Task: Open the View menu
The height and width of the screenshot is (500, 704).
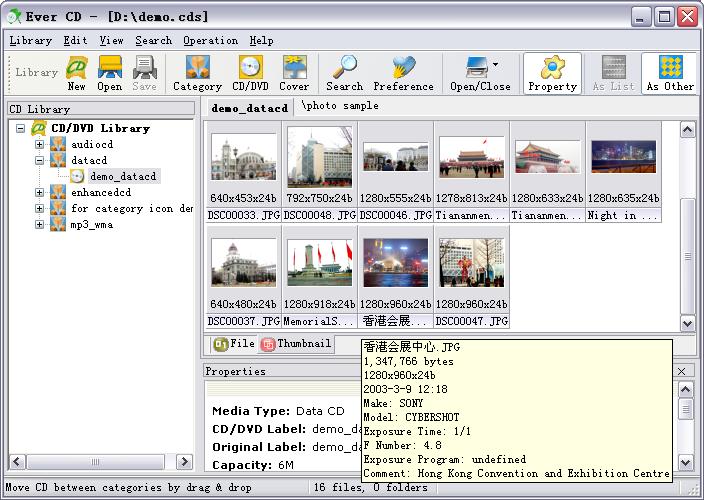Action: point(111,41)
